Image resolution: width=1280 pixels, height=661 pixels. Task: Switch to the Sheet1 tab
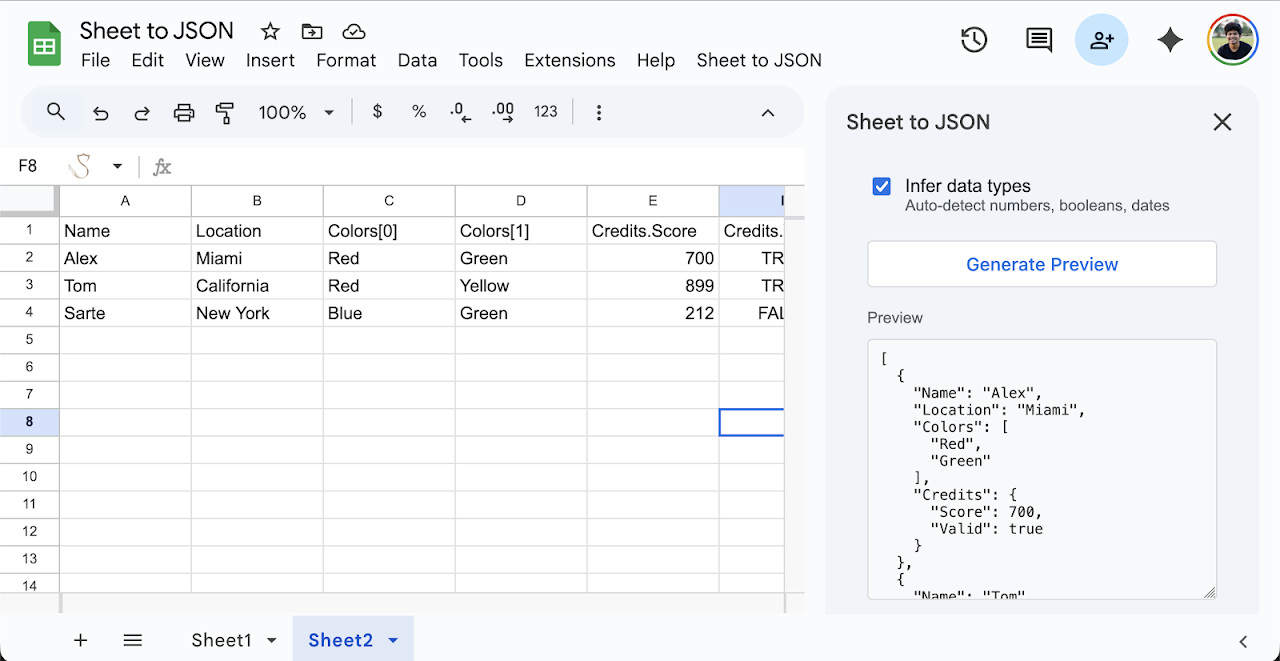point(221,639)
